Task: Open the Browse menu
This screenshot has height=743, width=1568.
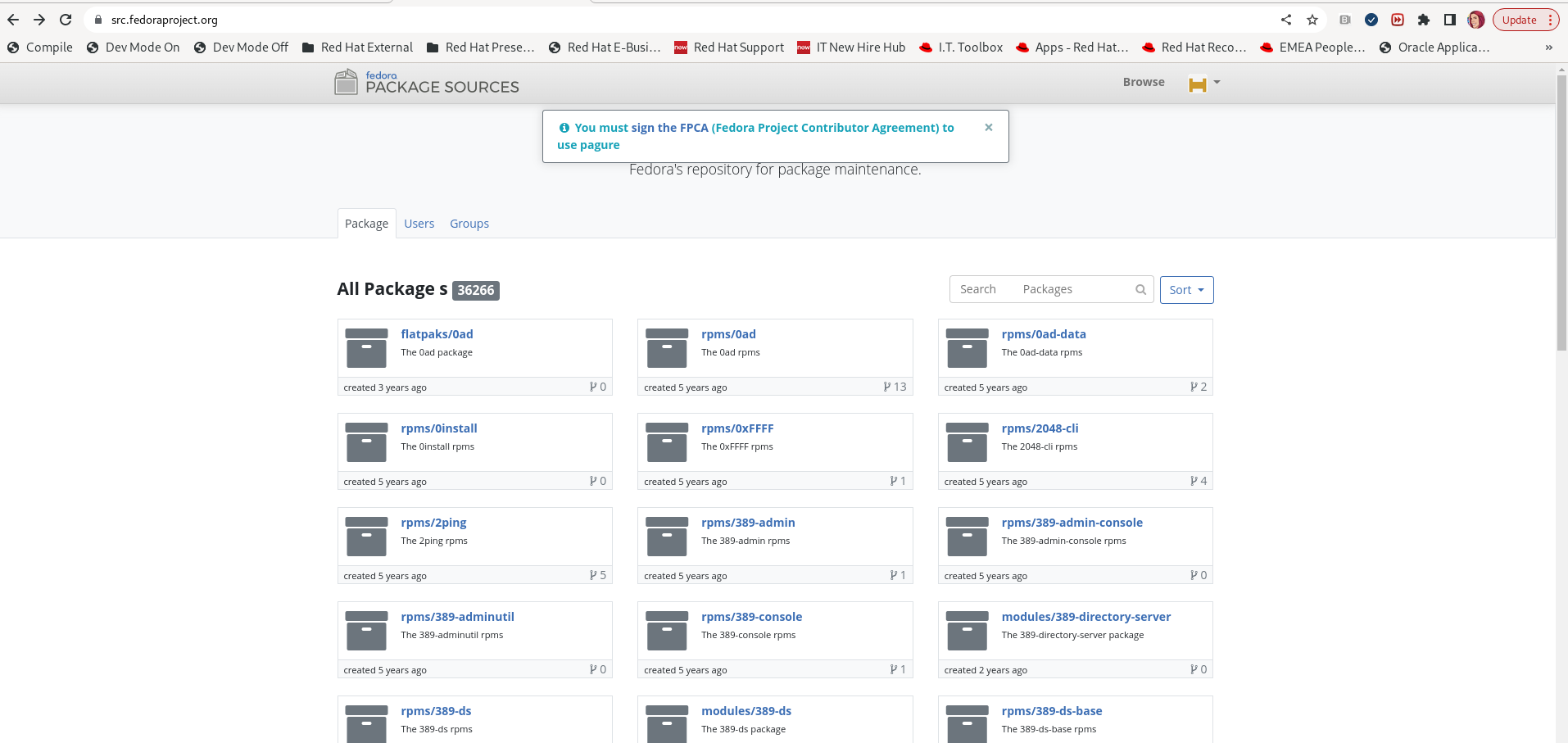Action: (1144, 82)
